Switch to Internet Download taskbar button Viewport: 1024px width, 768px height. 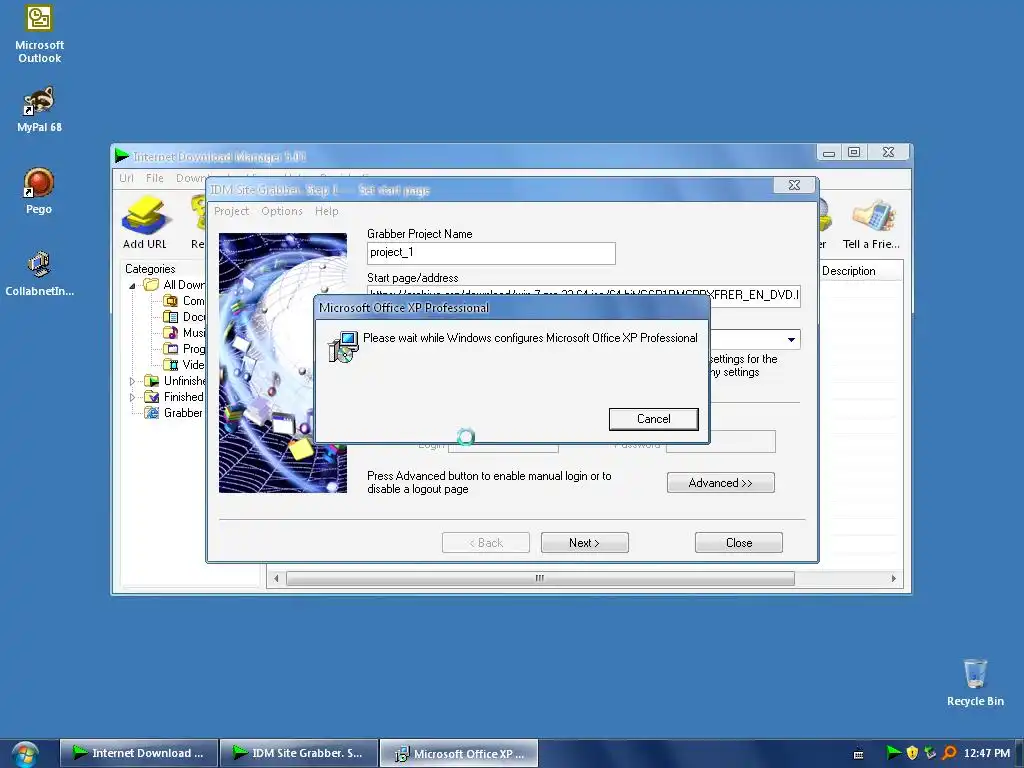(138, 753)
